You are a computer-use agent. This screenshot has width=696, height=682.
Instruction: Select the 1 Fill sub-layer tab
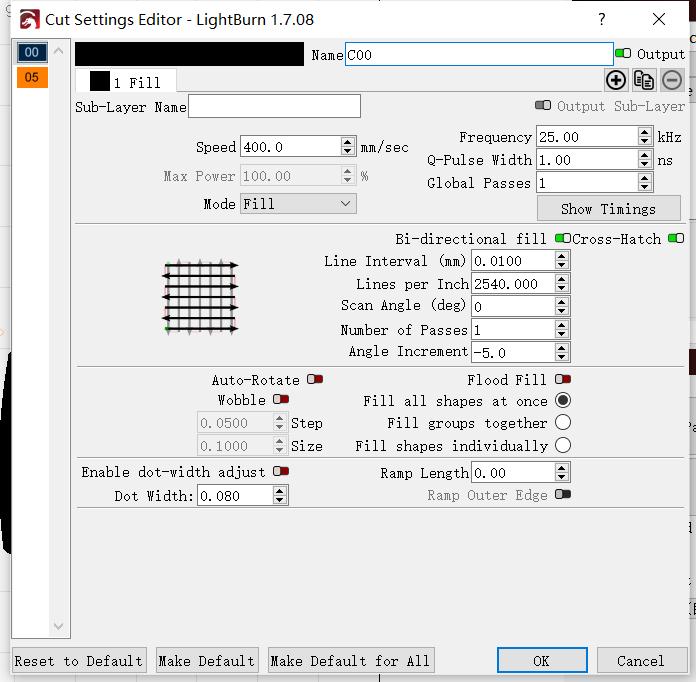pos(126,82)
